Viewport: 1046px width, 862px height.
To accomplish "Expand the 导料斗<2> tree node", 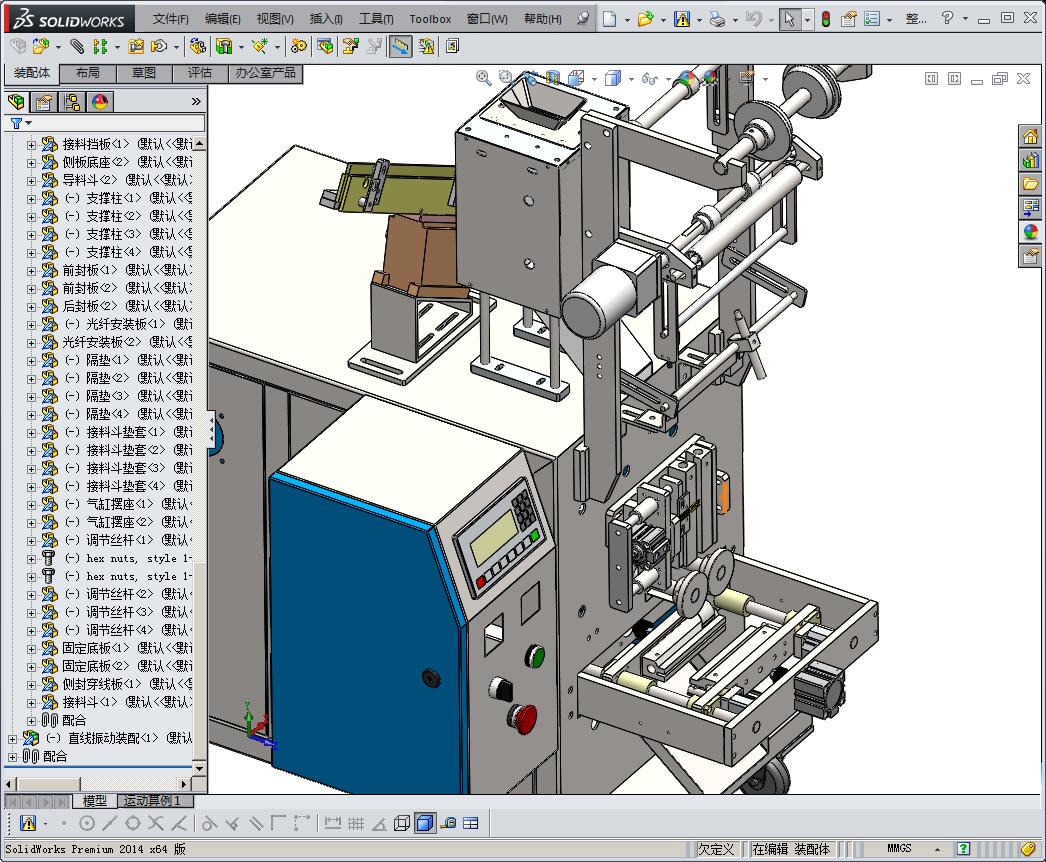I will (31, 180).
